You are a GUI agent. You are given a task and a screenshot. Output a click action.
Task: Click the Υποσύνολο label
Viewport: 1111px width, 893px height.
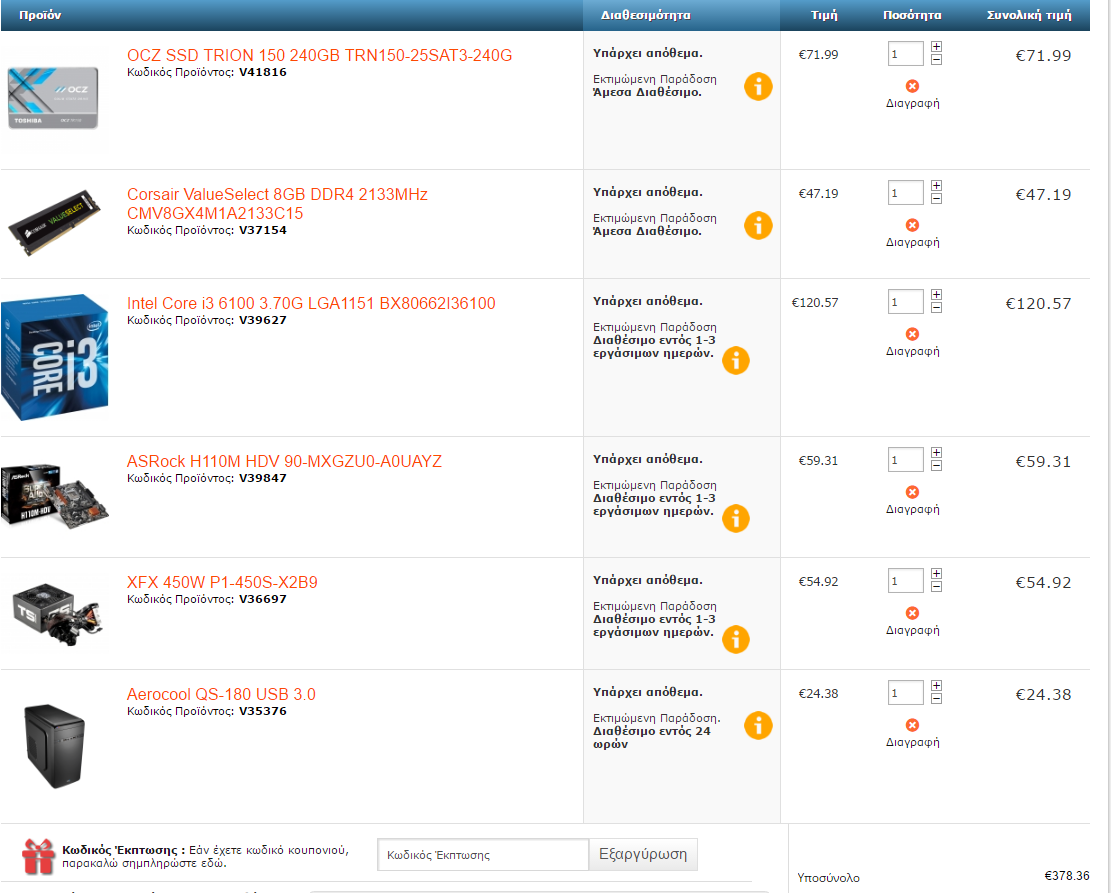coord(828,877)
